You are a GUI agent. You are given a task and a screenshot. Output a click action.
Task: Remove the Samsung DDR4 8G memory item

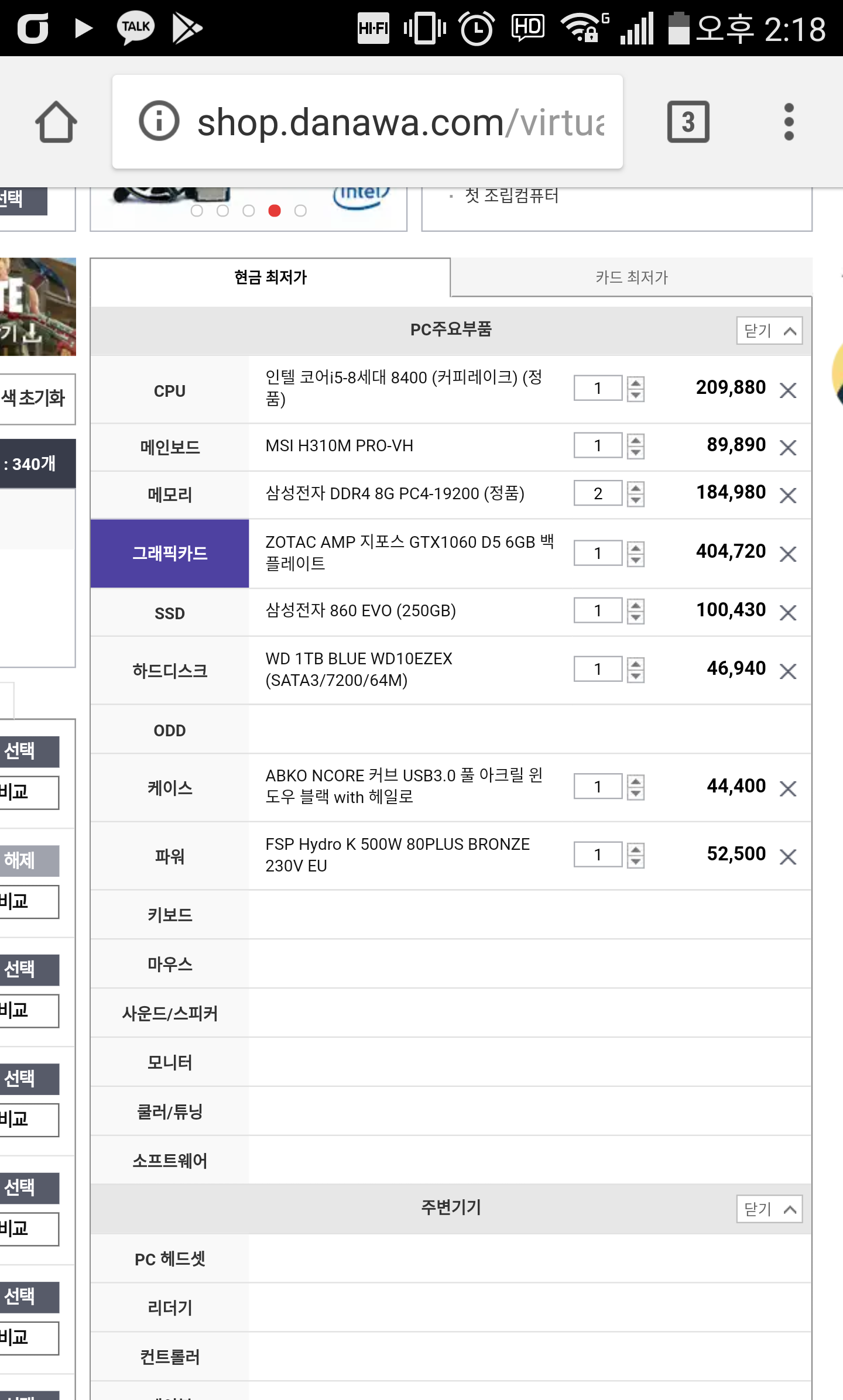pyautogui.click(x=788, y=495)
